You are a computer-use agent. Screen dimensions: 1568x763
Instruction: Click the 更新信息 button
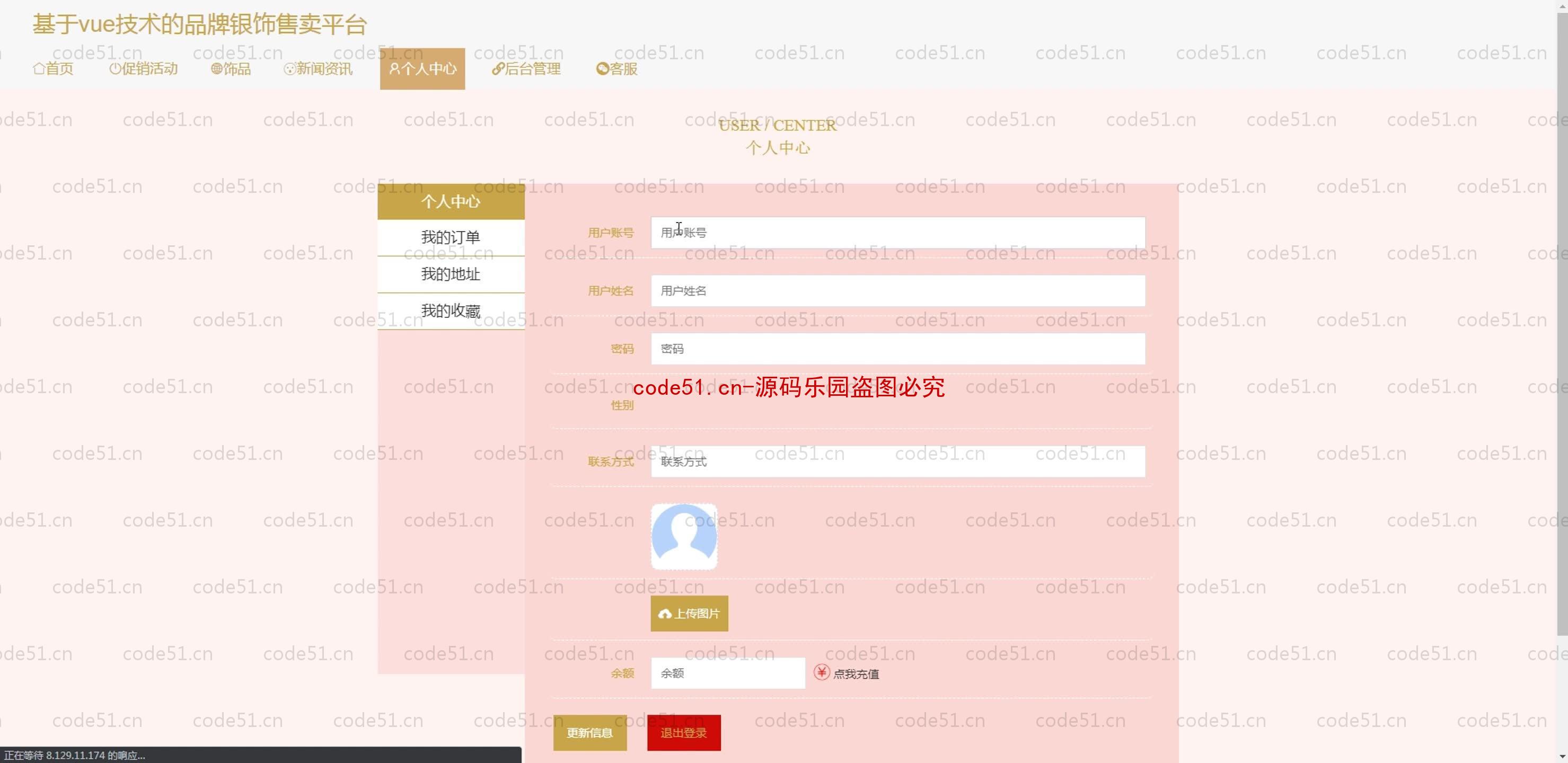pos(590,733)
